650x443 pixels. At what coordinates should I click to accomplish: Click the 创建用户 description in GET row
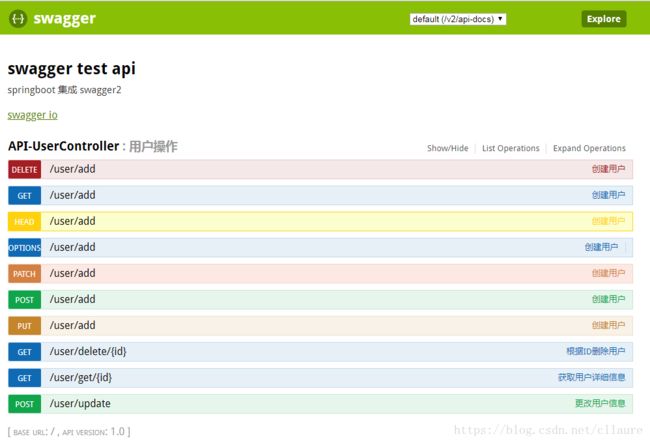click(608, 195)
